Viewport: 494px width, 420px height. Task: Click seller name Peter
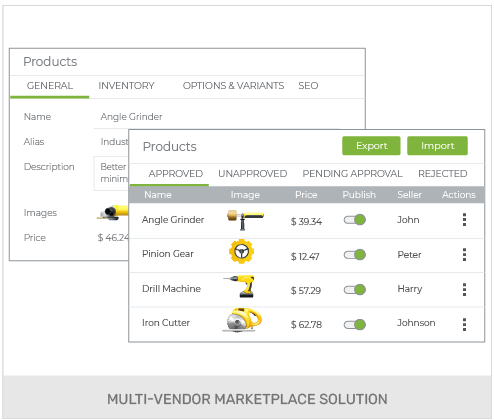(409, 255)
